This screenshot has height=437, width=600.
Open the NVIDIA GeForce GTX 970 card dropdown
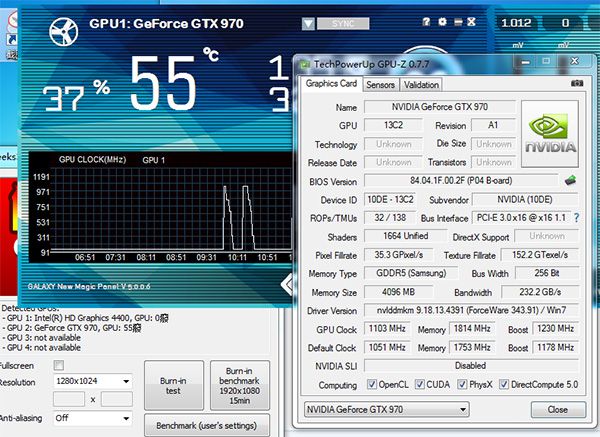(x=386, y=409)
